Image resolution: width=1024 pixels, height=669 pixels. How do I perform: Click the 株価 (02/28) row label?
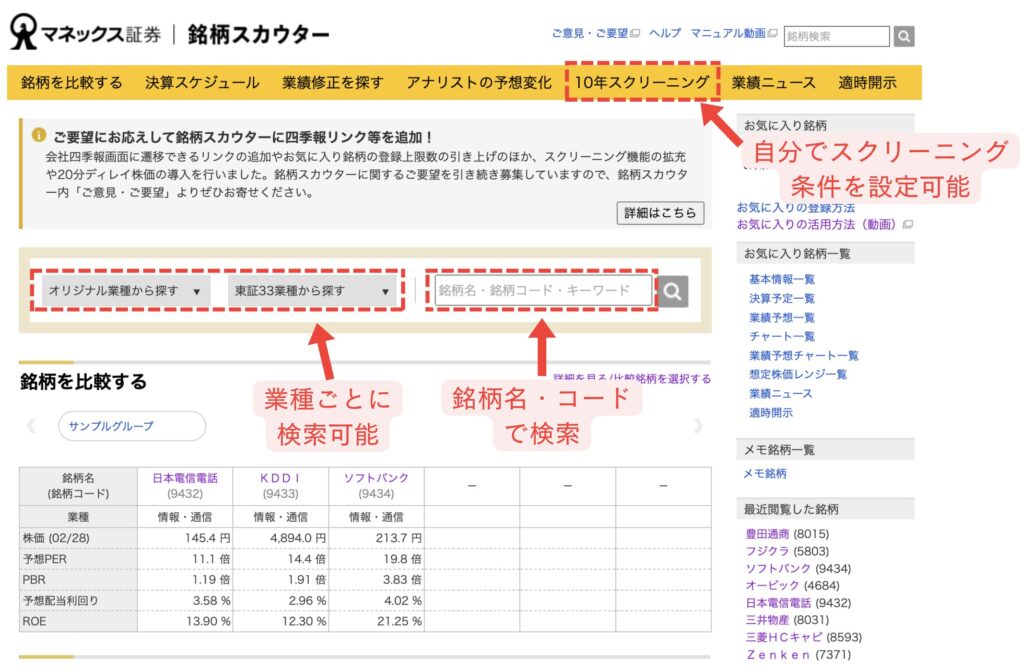point(56,538)
